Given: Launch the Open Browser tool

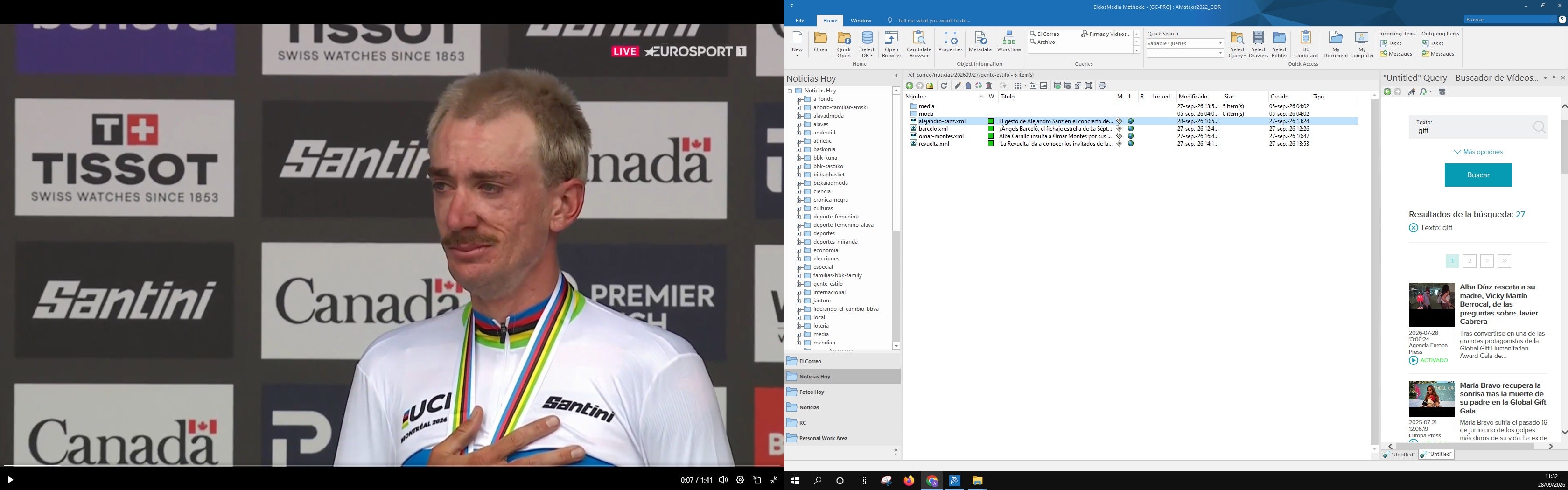Looking at the screenshot, I should pos(891,44).
